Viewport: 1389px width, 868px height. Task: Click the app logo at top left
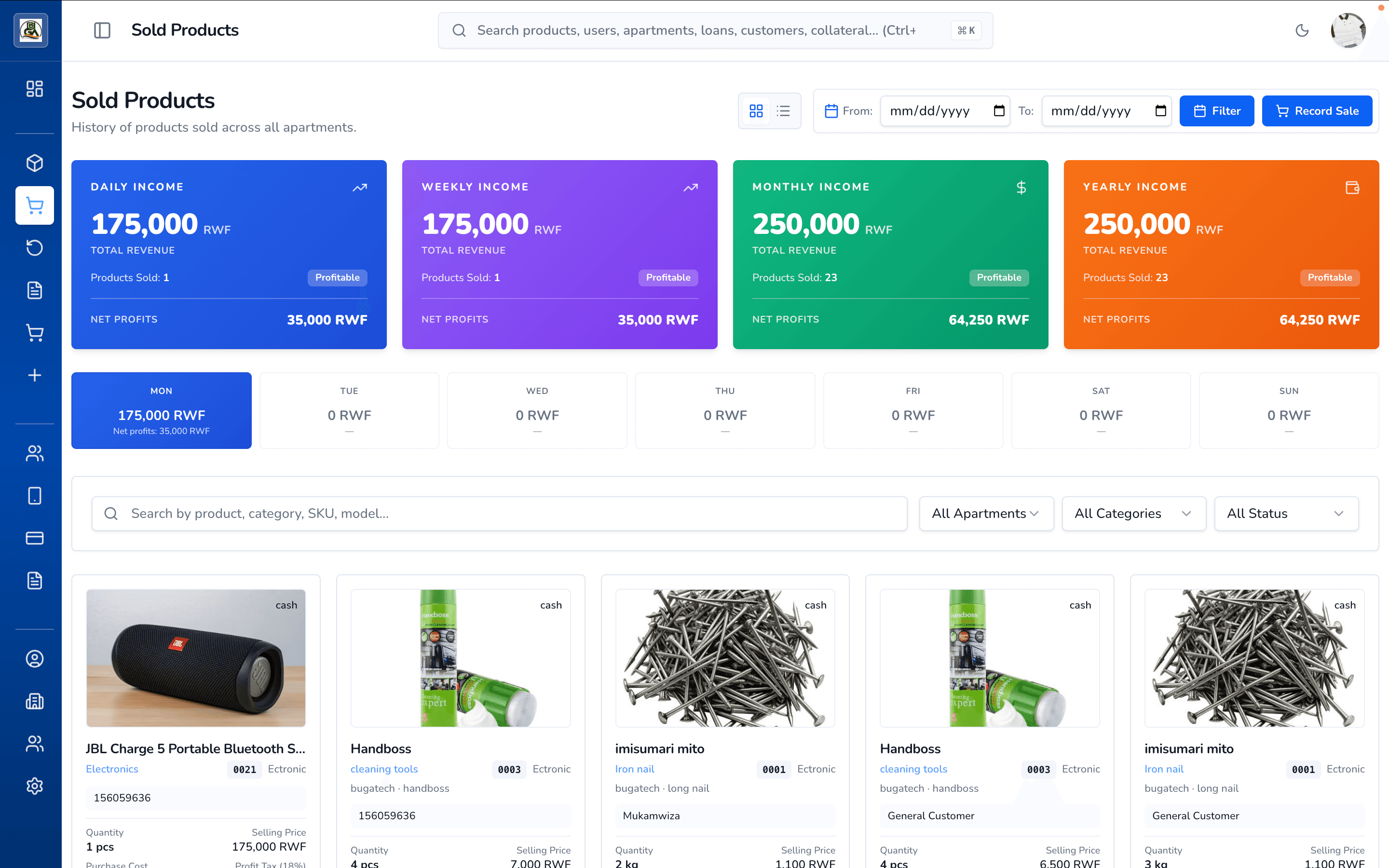(31, 30)
